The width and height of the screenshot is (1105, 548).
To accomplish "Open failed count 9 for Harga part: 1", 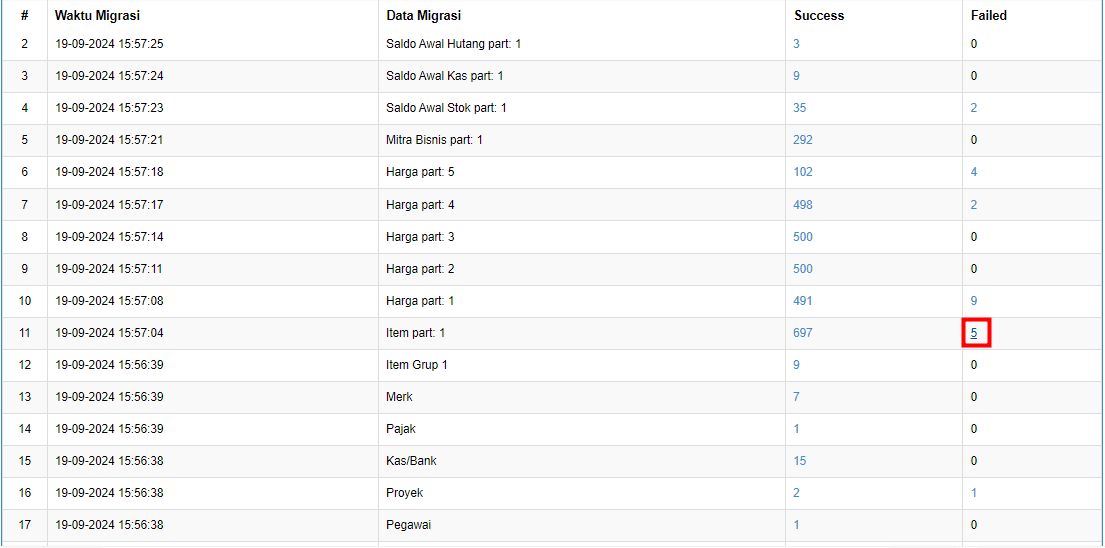I will pyautogui.click(x=973, y=301).
